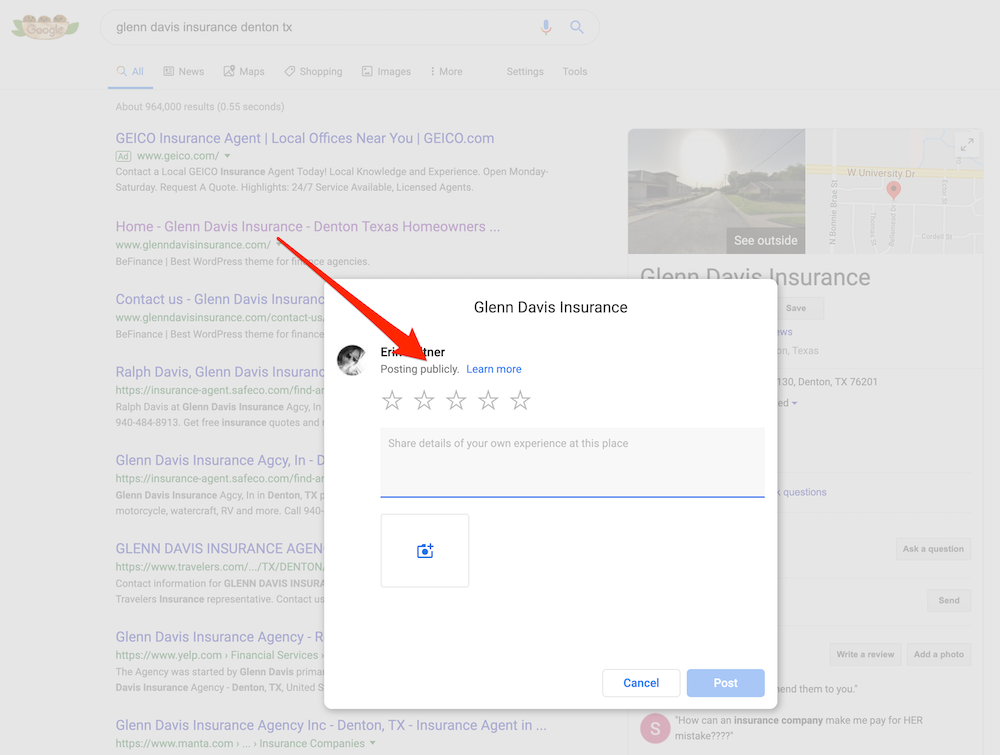Open the Glenn Davis Insurance Agcy result
Image resolution: width=1000 pixels, height=755 pixels.
click(220, 460)
